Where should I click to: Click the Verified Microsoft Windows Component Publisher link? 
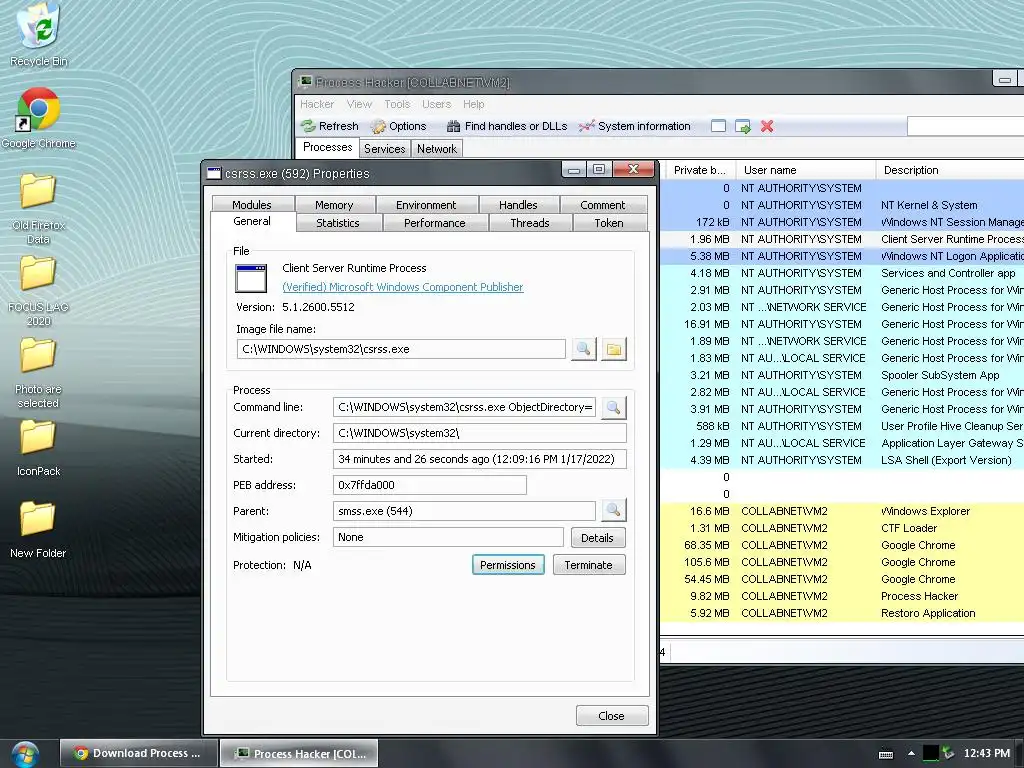pos(402,287)
